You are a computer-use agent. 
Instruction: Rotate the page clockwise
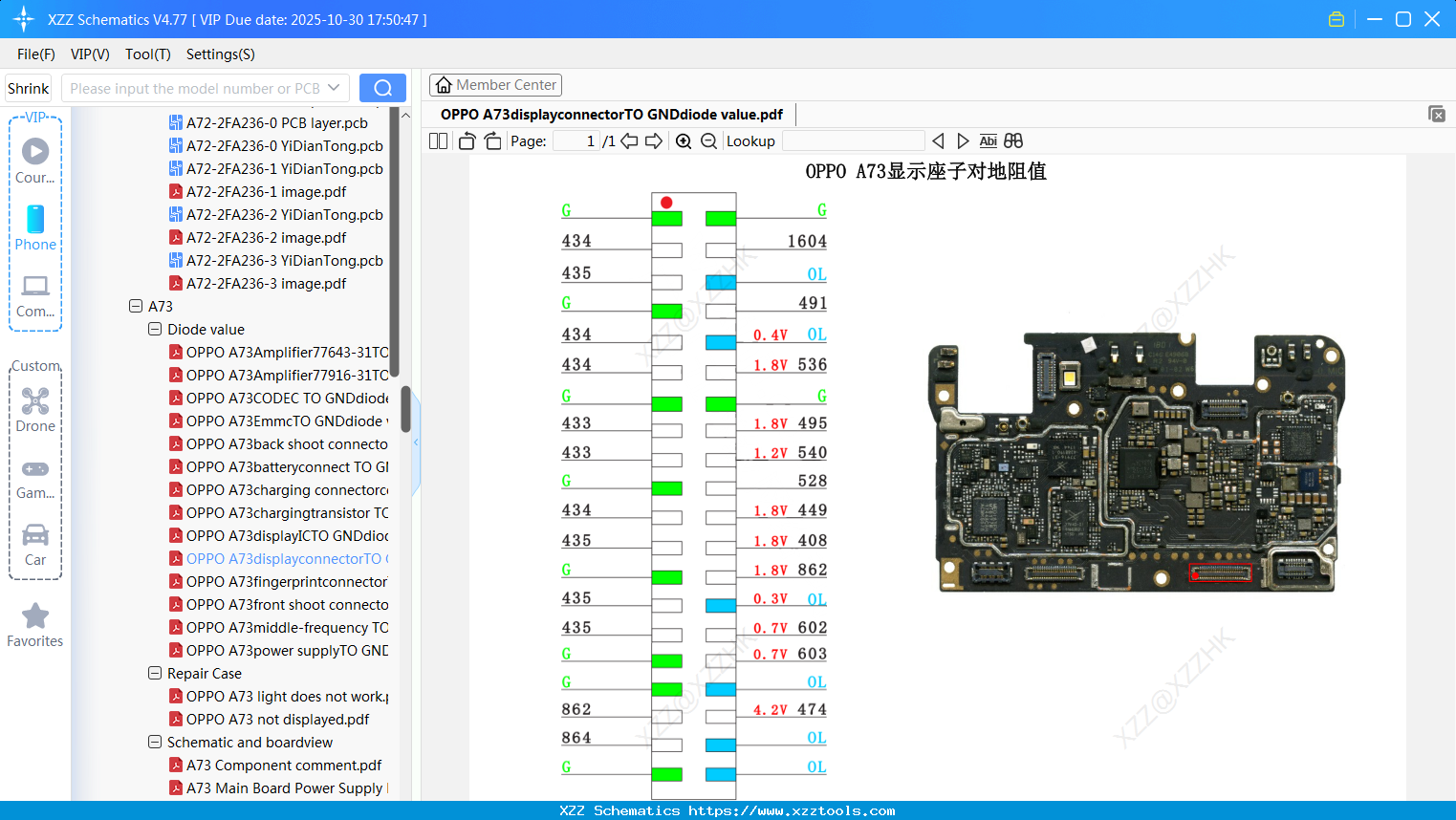[493, 141]
